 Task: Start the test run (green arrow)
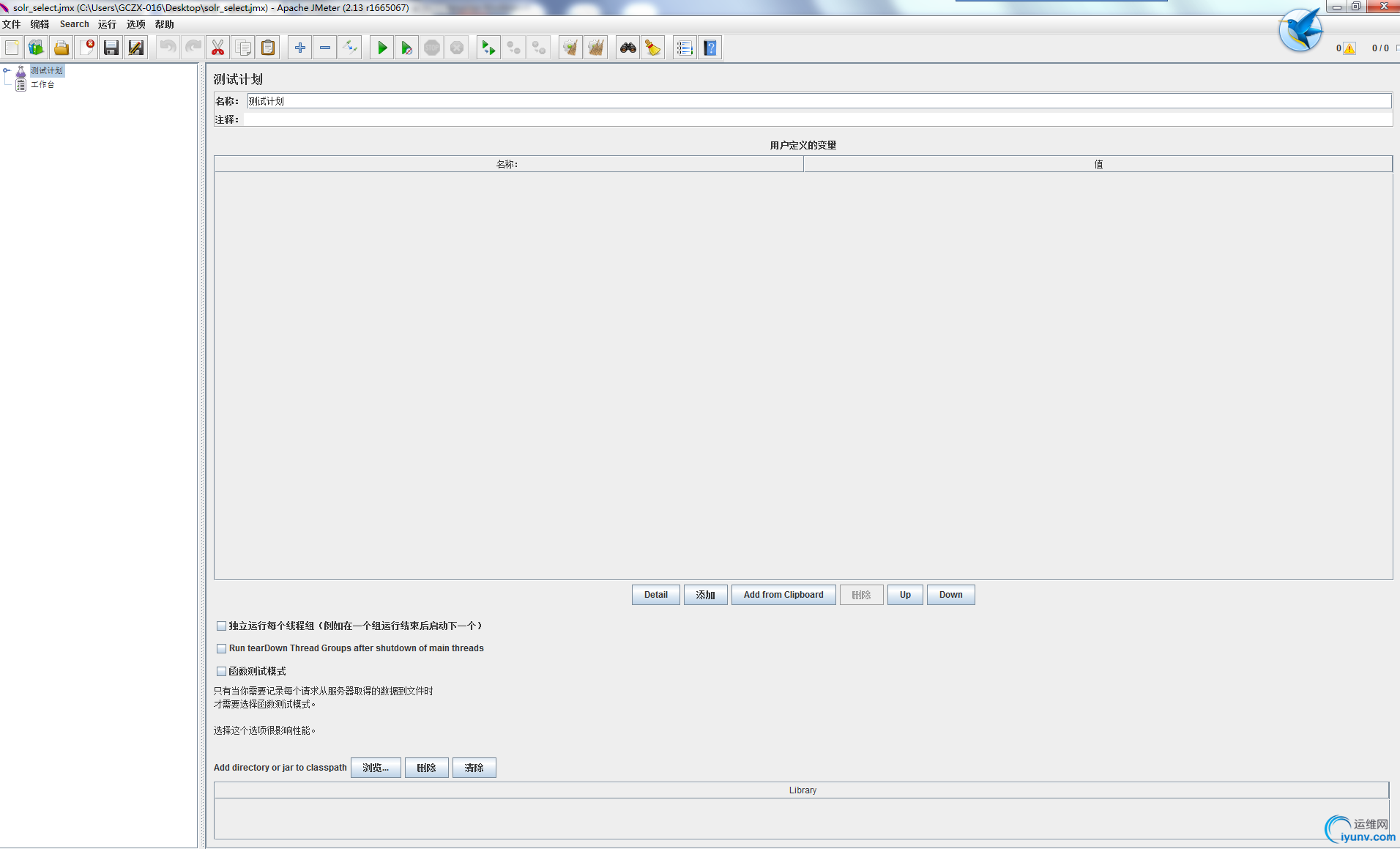(382, 48)
